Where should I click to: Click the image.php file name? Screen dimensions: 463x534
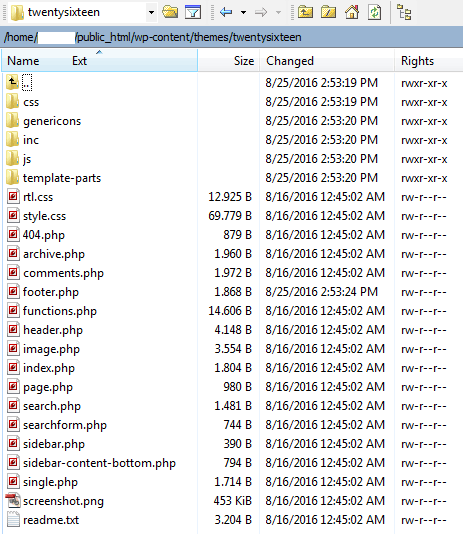(51, 349)
